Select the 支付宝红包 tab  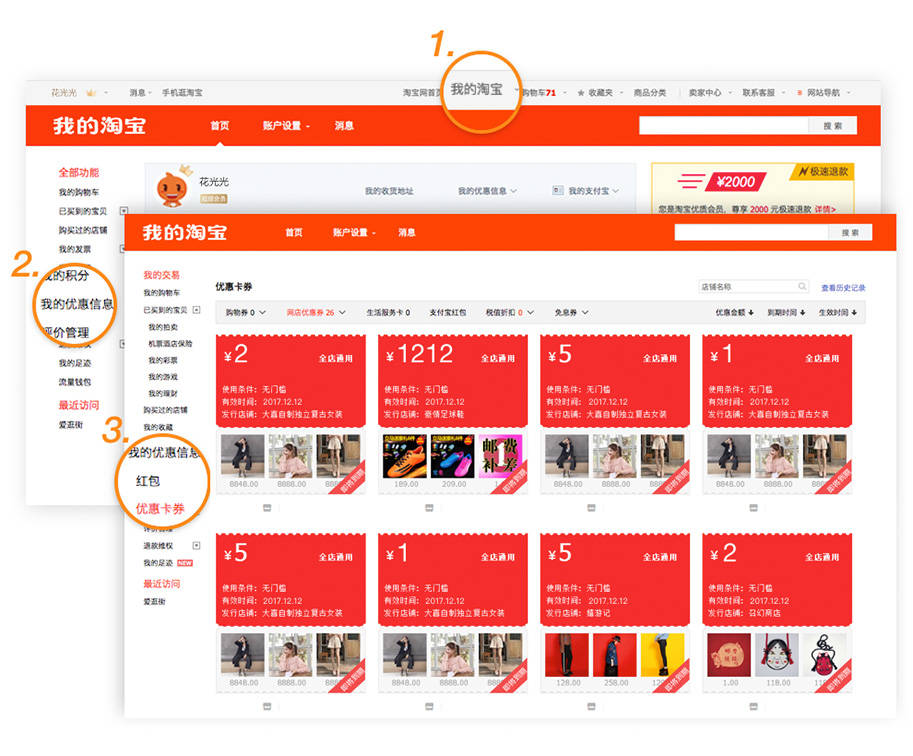pos(448,312)
